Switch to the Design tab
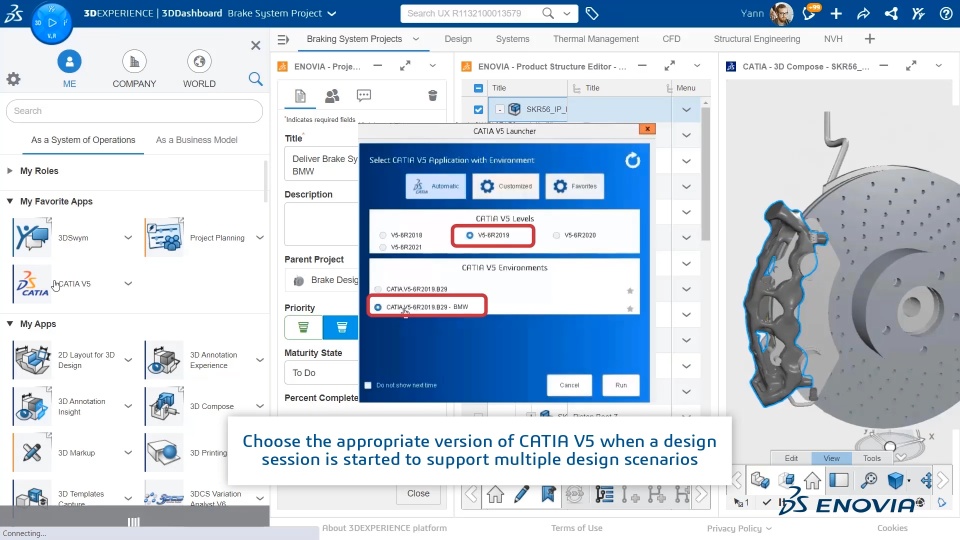The width and height of the screenshot is (960, 540). point(458,39)
